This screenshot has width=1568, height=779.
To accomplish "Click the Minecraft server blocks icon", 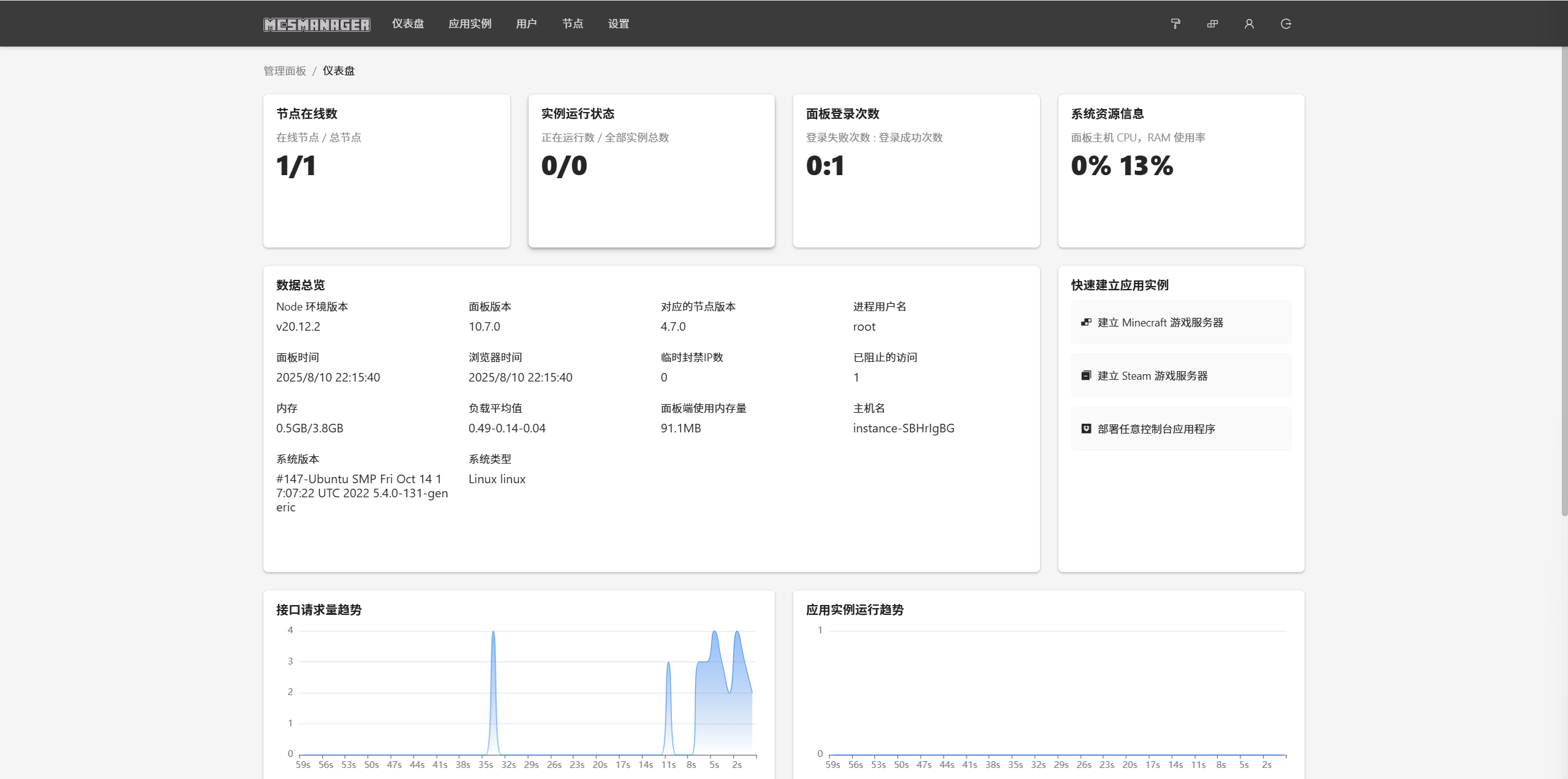I will 1086,322.
